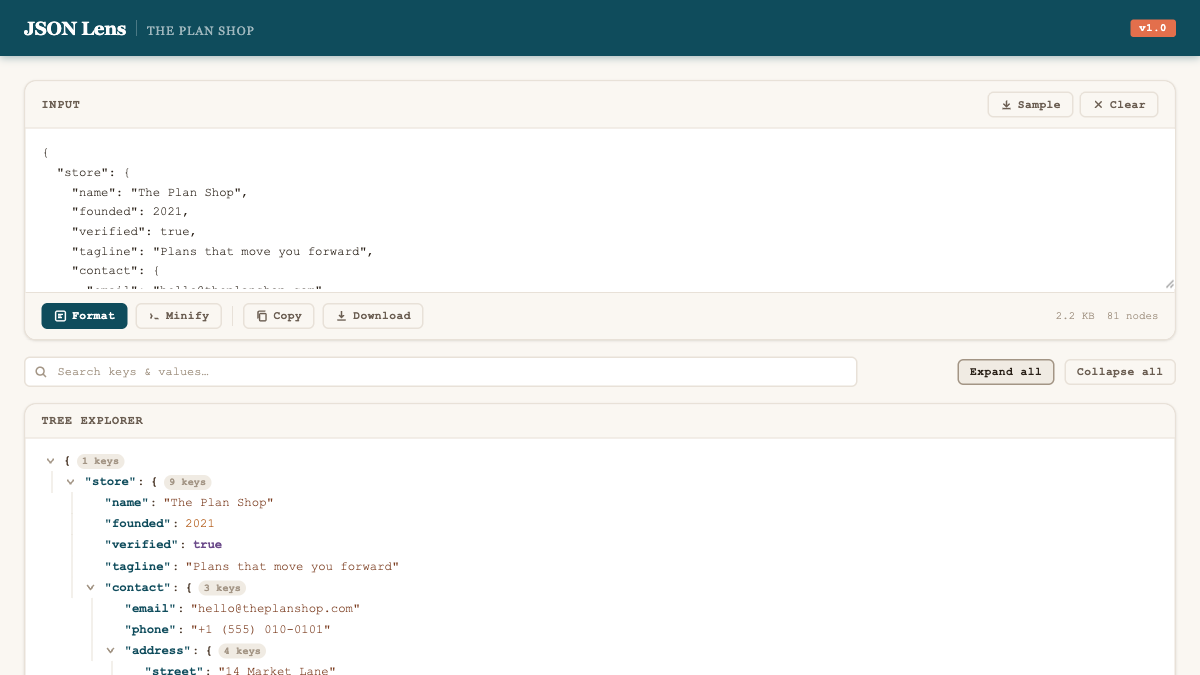Format the JSON input

84,316
